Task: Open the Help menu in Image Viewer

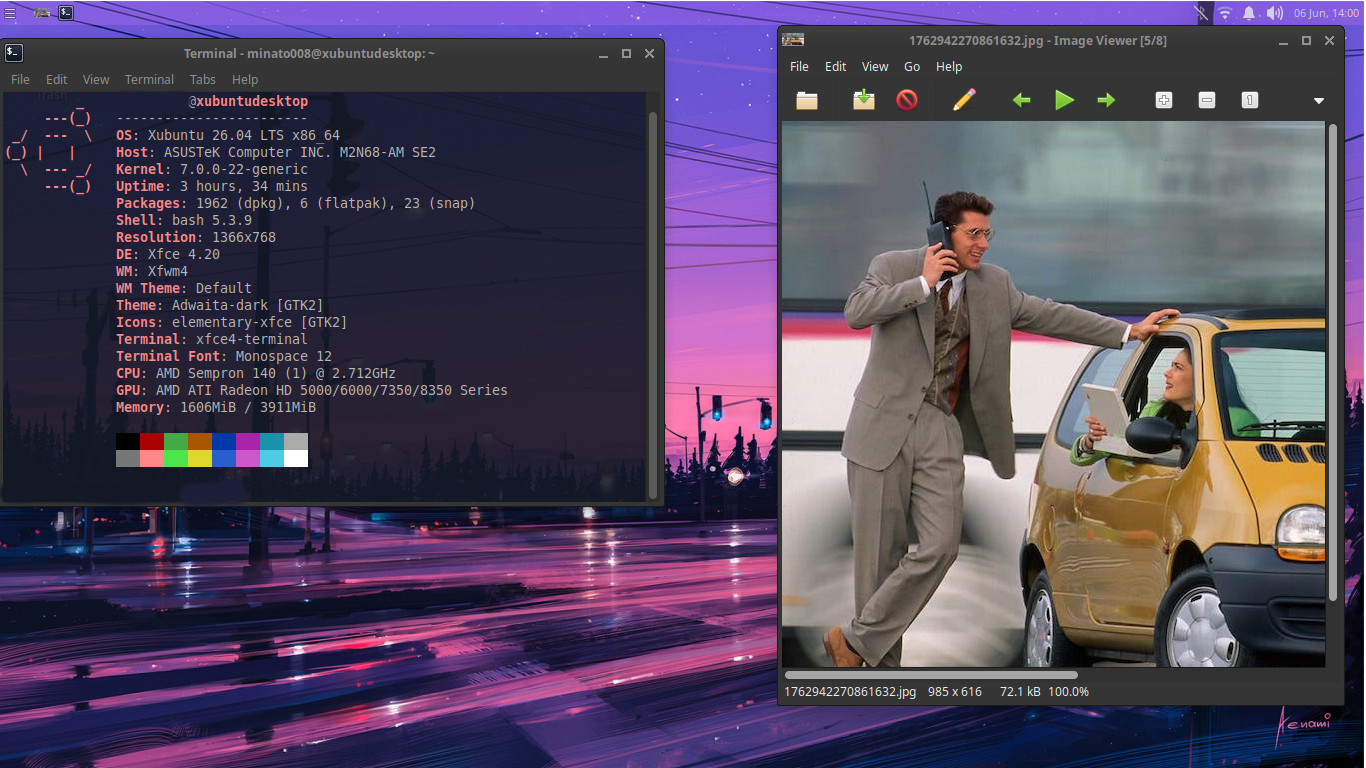Action: [x=949, y=66]
